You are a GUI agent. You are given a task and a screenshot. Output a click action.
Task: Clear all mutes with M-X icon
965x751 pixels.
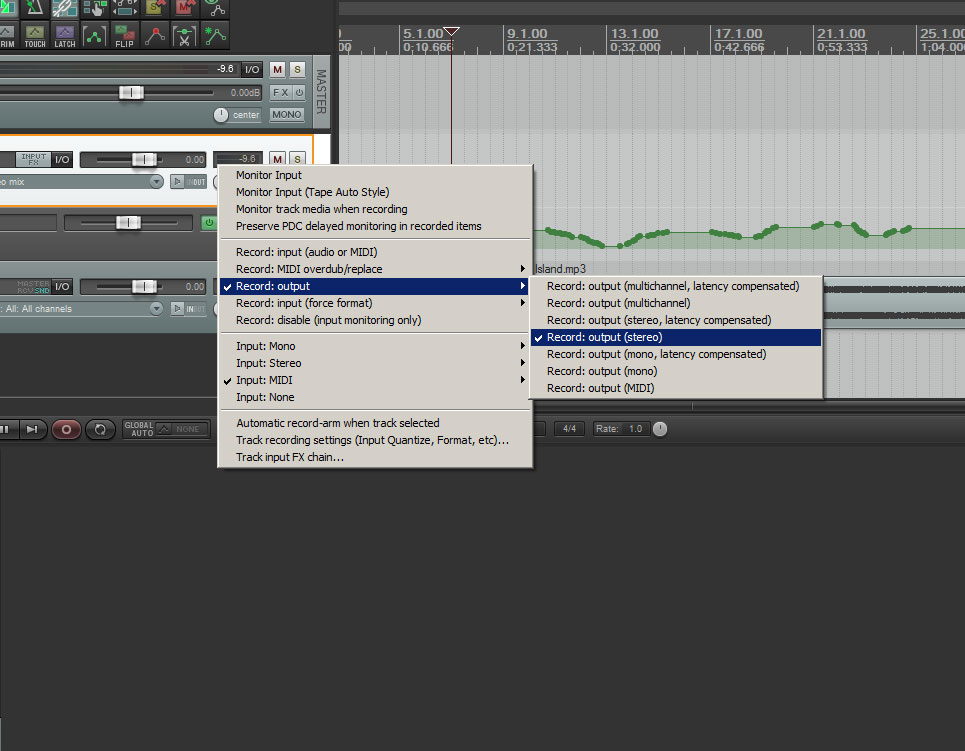click(x=185, y=7)
